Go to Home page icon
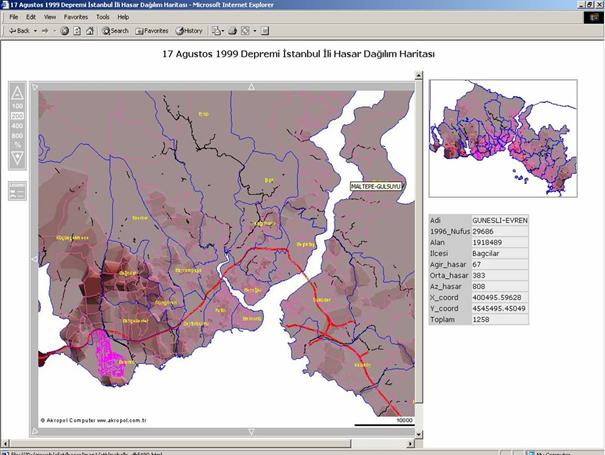 91,31
